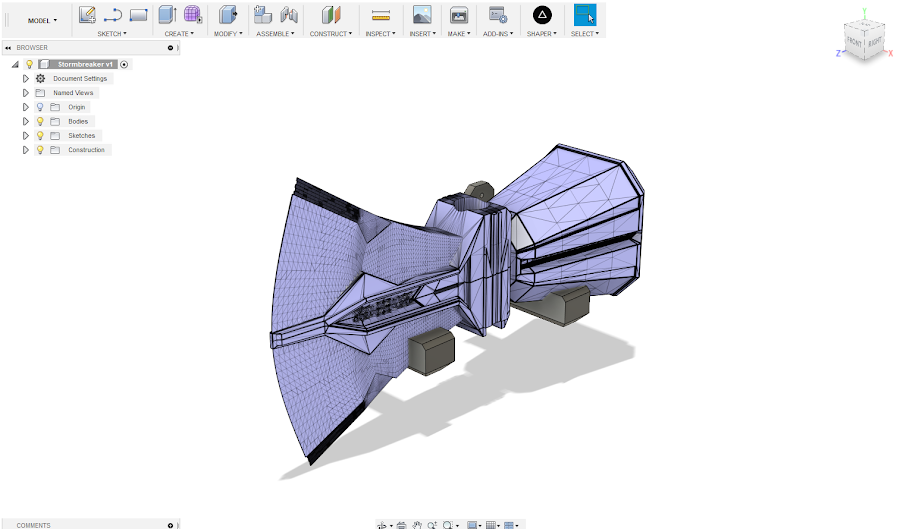900x529 pixels.
Task: Click the RIGHT face of ViewCube
Action: coord(874,43)
